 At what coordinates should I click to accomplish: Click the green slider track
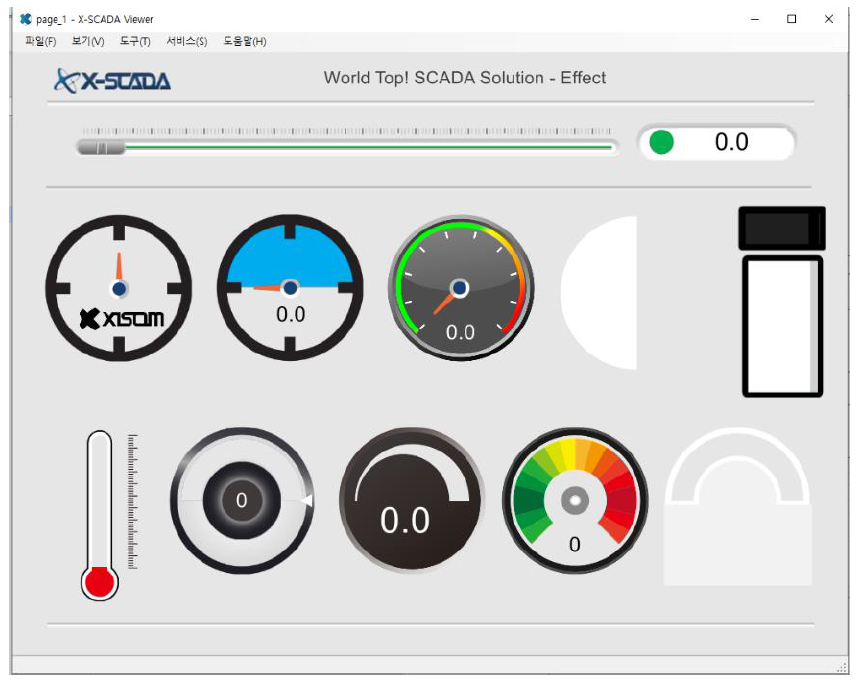click(x=368, y=147)
